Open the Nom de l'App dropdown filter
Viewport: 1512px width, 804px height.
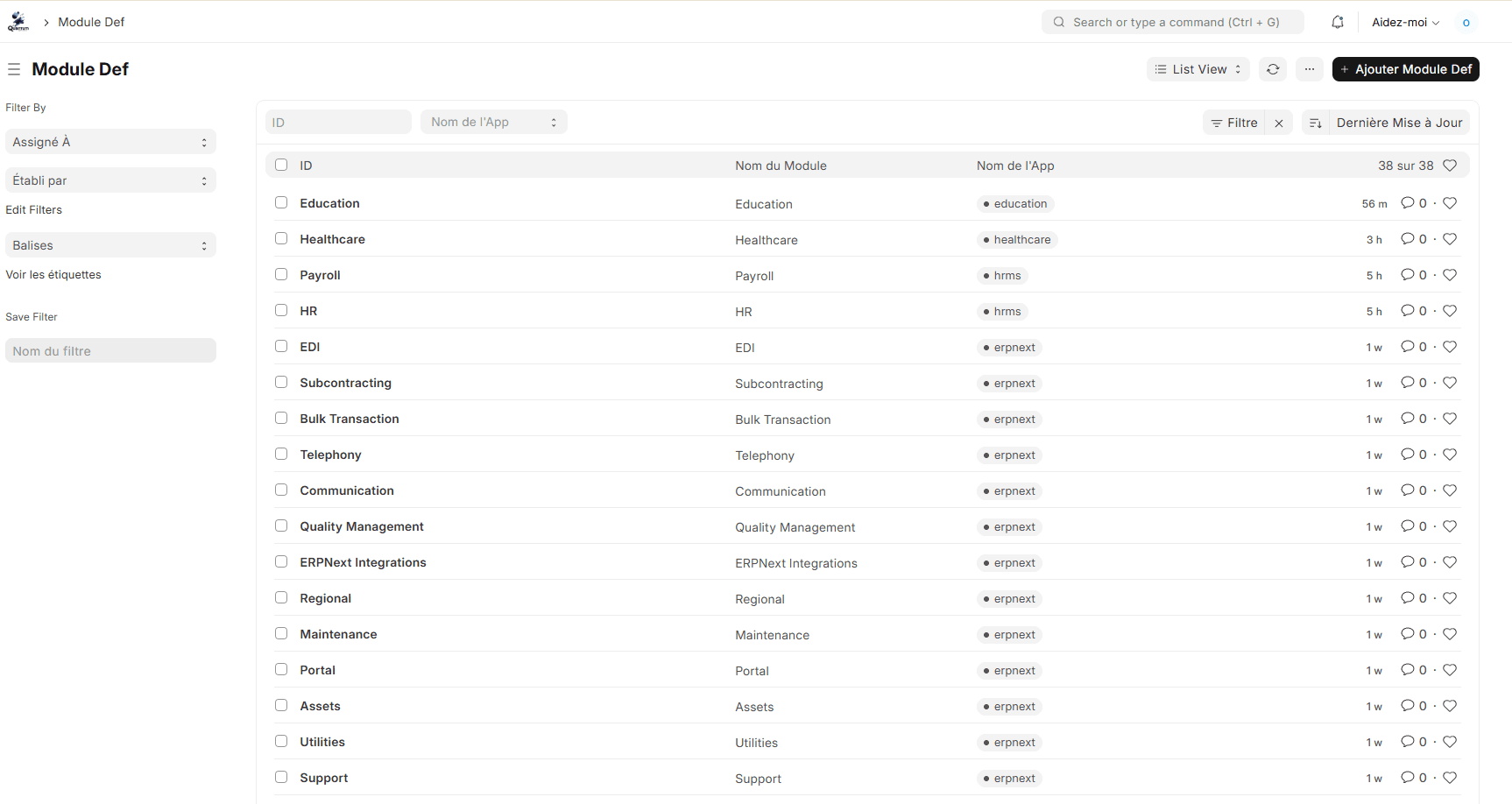coord(494,122)
